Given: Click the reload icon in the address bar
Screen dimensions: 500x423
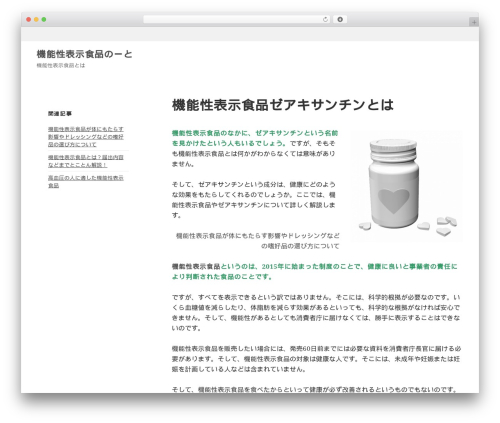Looking at the screenshot, I should (325, 19).
